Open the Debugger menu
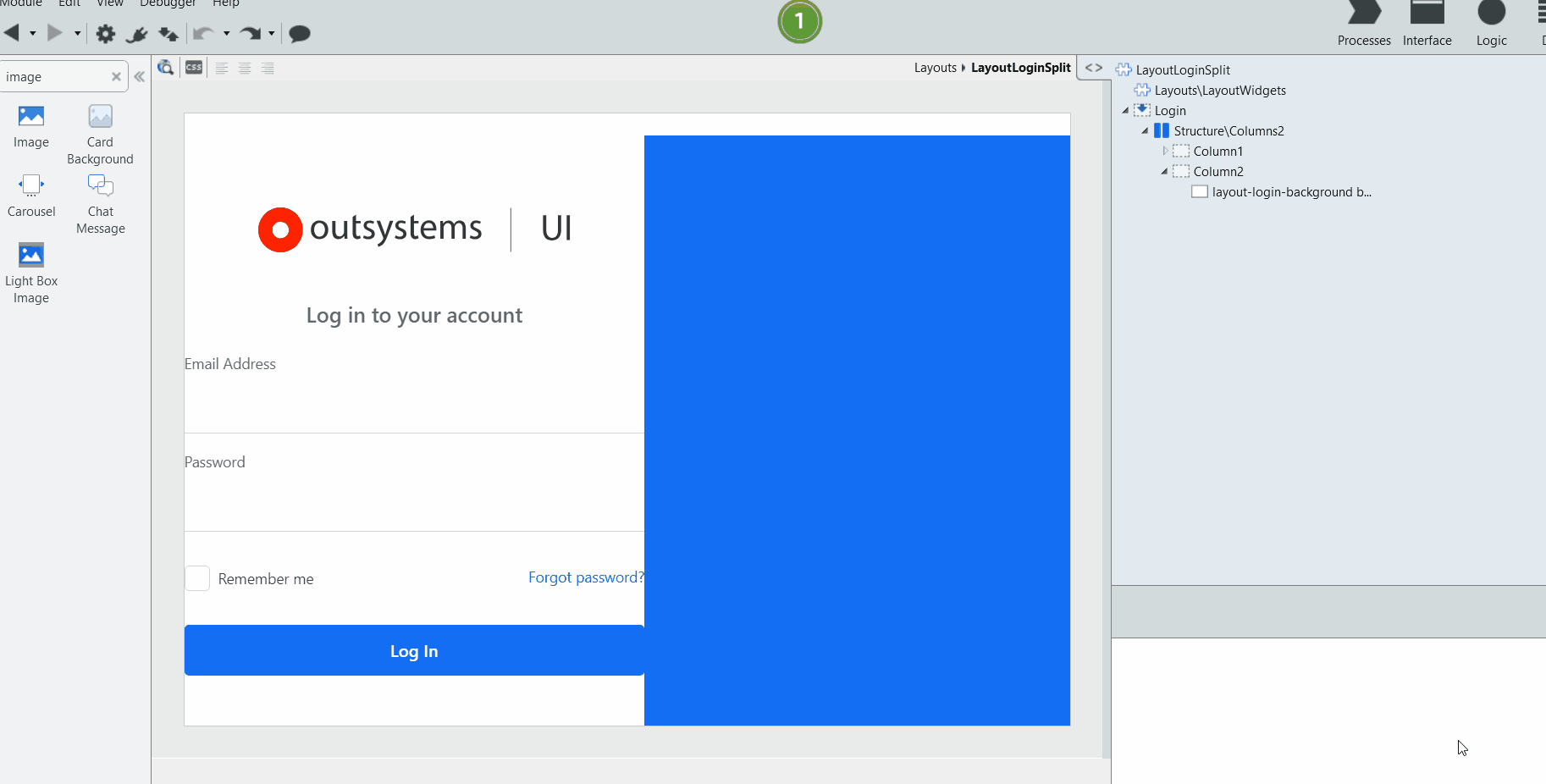 coord(168,3)
